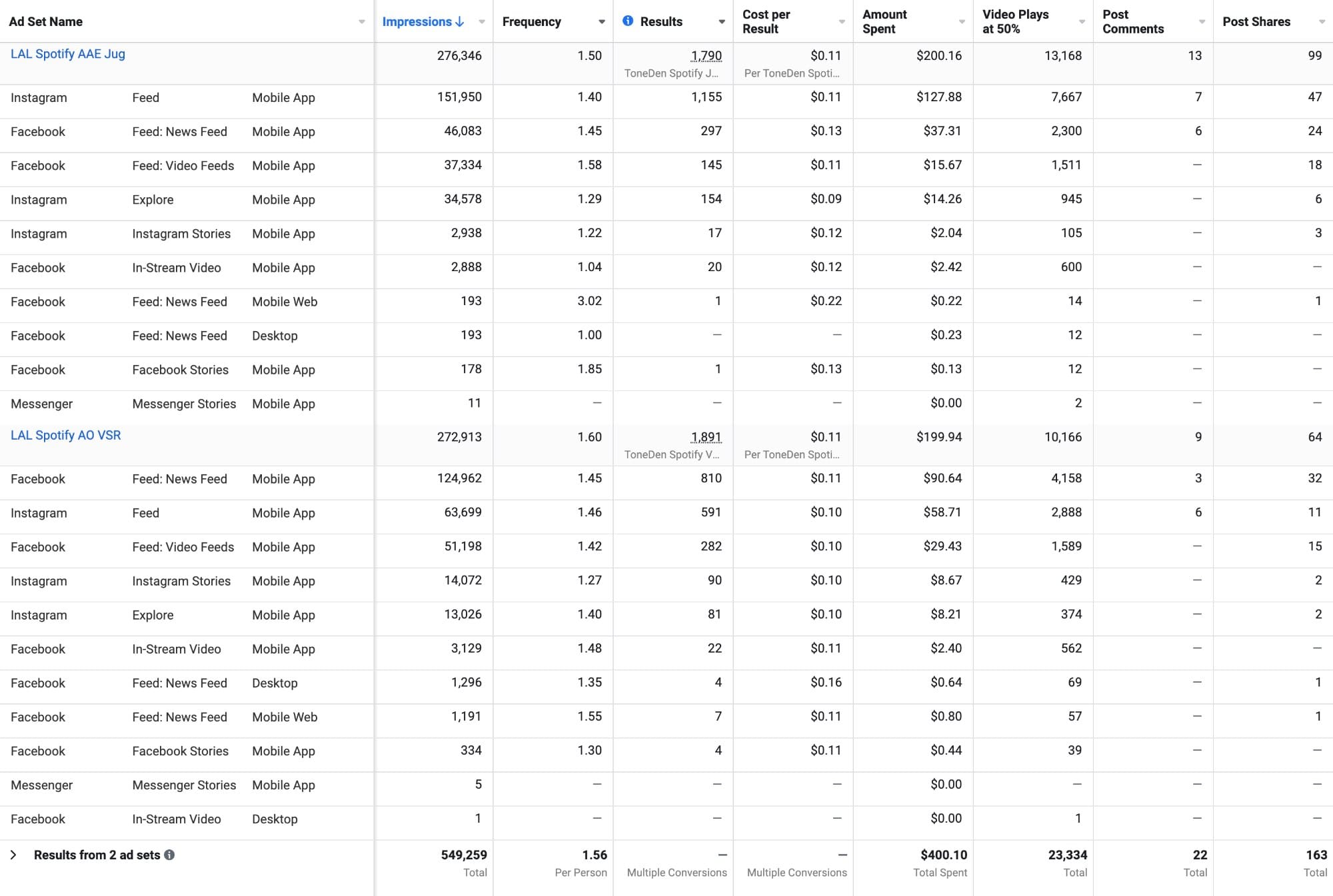This screenshot has width=1333, height=896.
Task: Expand the Results from 2 ad sets row
Action: (x=13, y=855)
